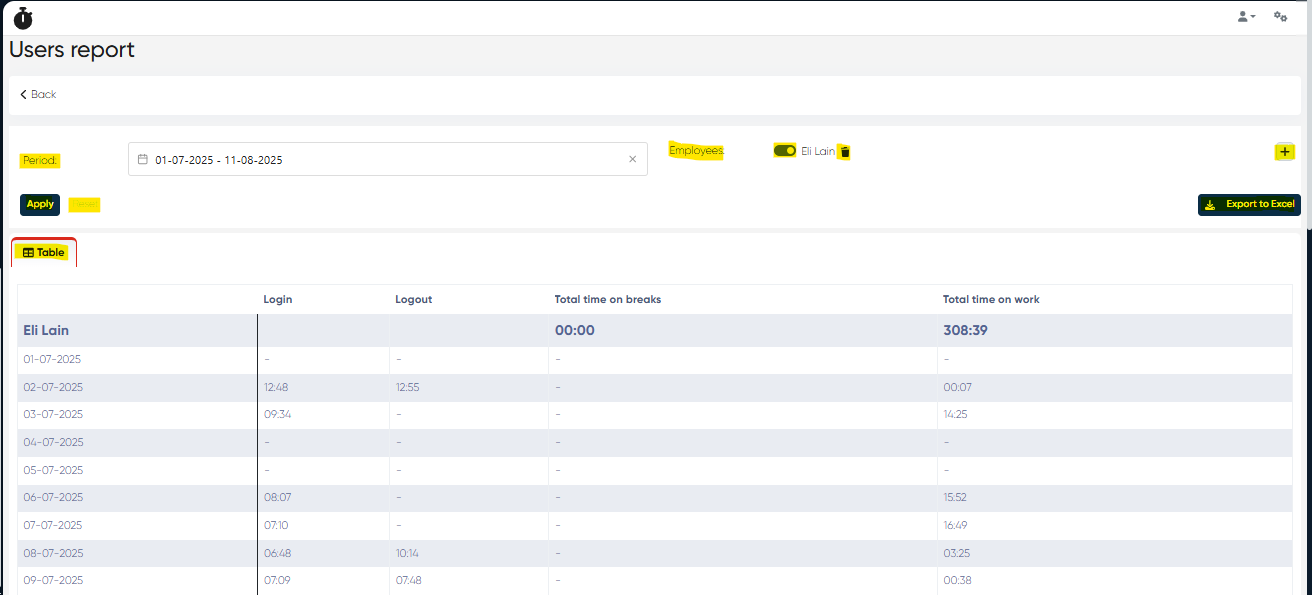Add an employee with the plus button
Screen dimensions: 1312x595
click(1285, 152)
